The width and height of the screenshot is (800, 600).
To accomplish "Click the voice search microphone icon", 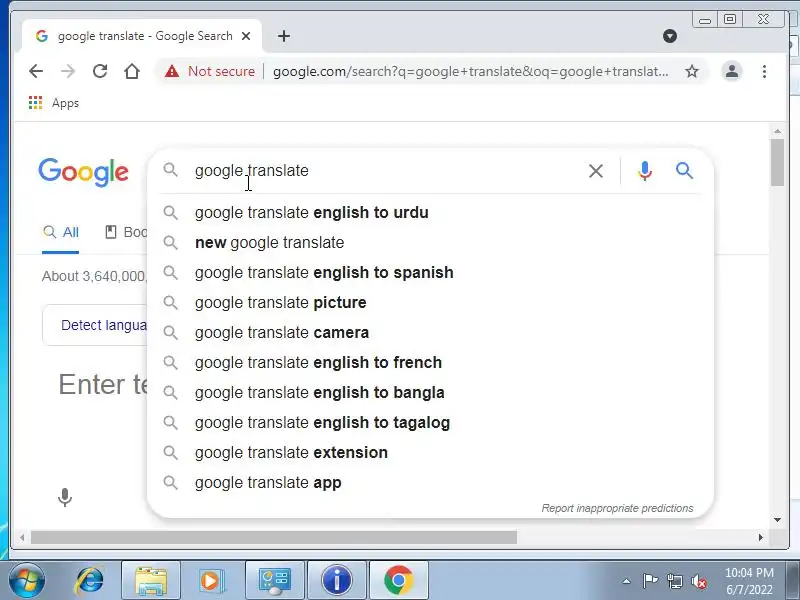I will pos(645,171).
